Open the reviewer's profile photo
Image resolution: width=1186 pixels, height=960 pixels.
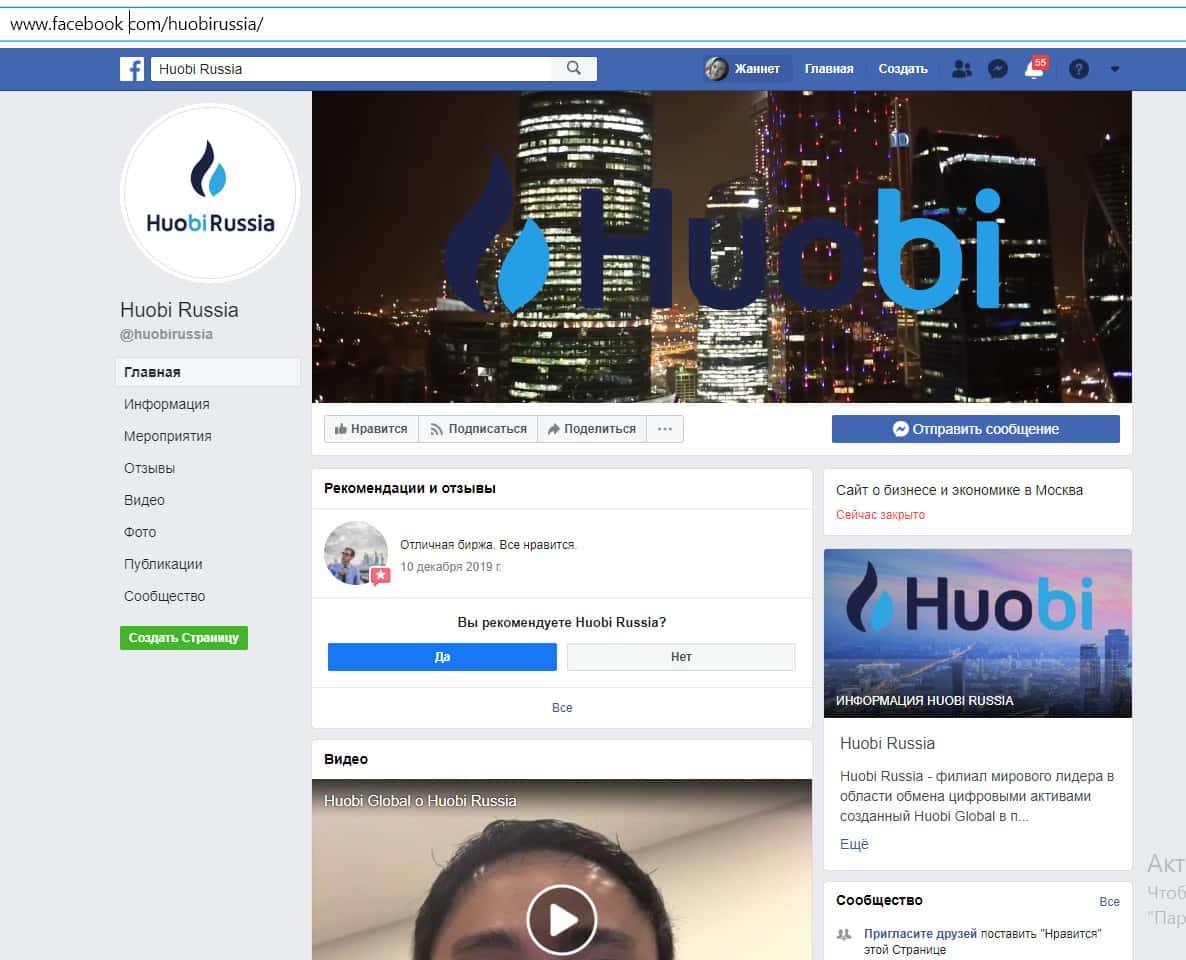(355, 553)
